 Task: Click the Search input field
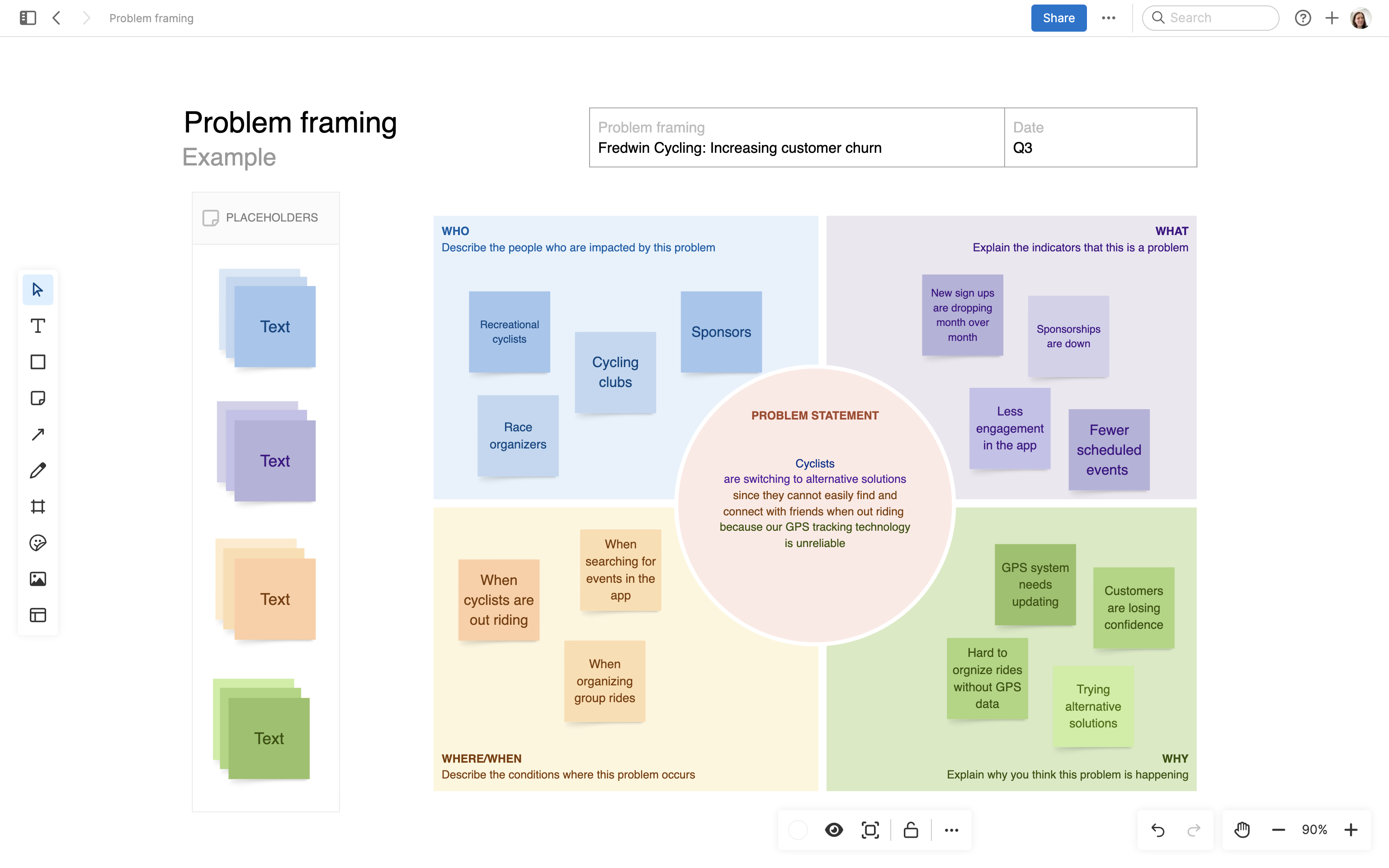click(1217, 18)
